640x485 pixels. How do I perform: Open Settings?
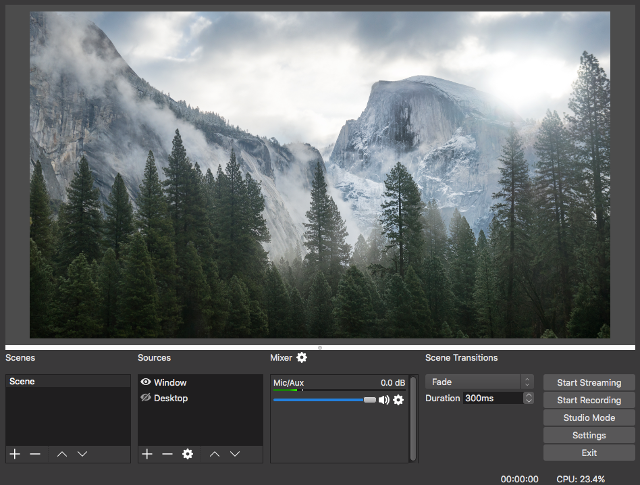[x=589, y=436]
